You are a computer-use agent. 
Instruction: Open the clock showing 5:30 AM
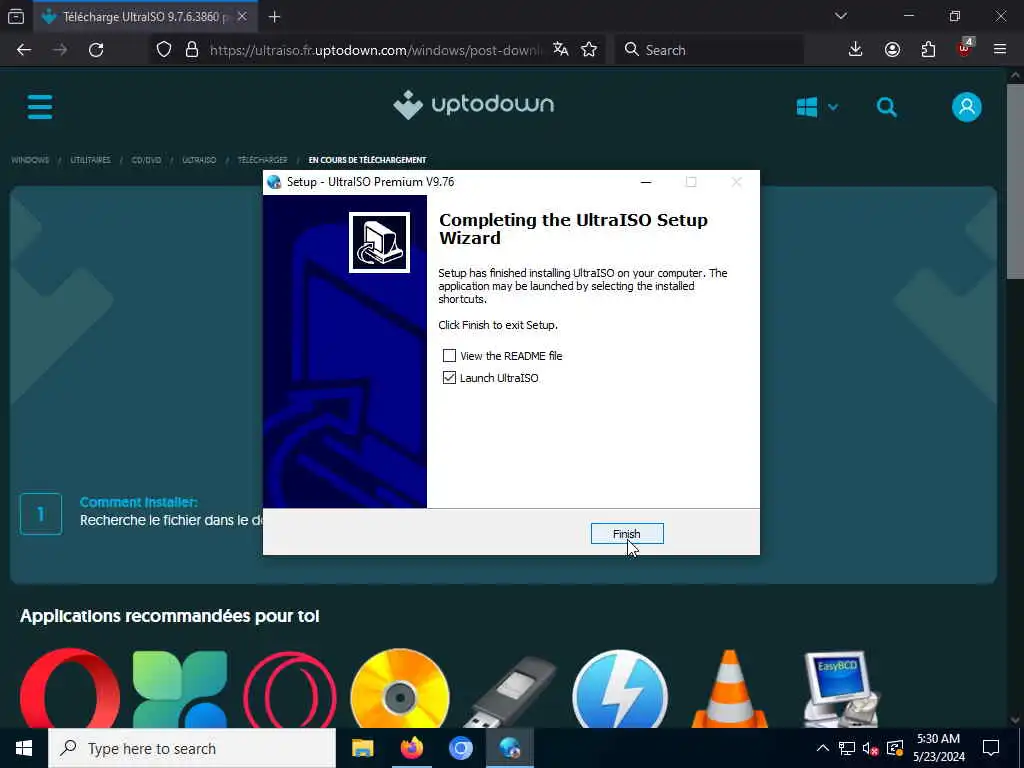(x=938, y=748)
